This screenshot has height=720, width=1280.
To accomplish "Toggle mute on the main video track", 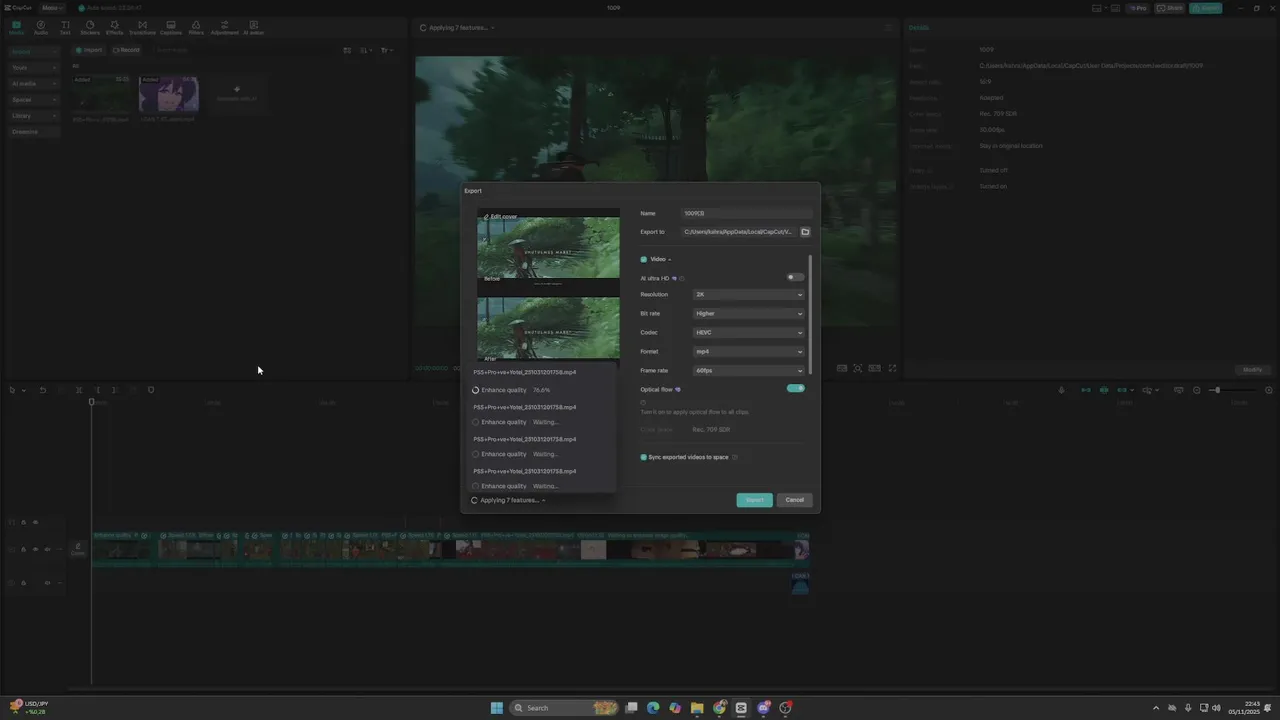I will click(x=46, y=549).
